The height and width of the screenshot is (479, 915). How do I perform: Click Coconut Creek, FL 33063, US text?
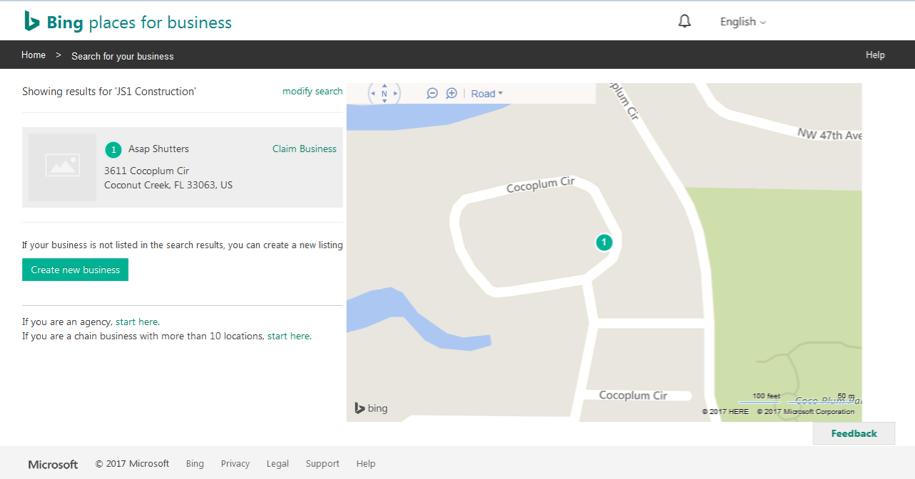coord(168,185)
